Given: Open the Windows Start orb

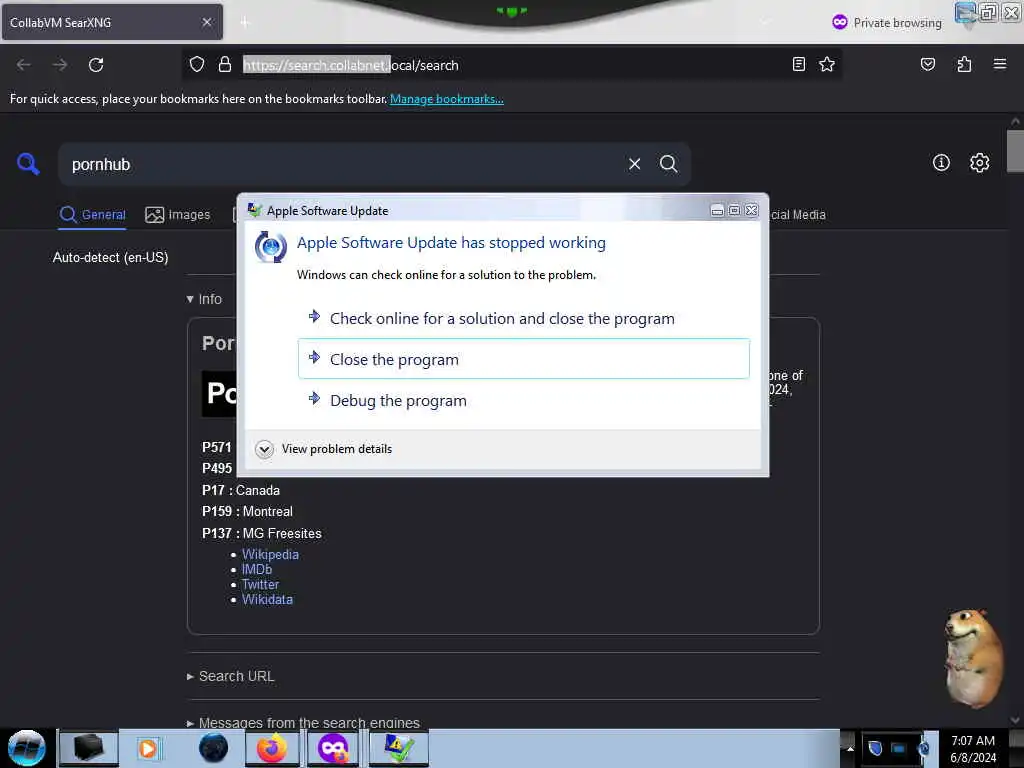Looking at the screenshot, I should pyautogui.click(x=26, y=748).
